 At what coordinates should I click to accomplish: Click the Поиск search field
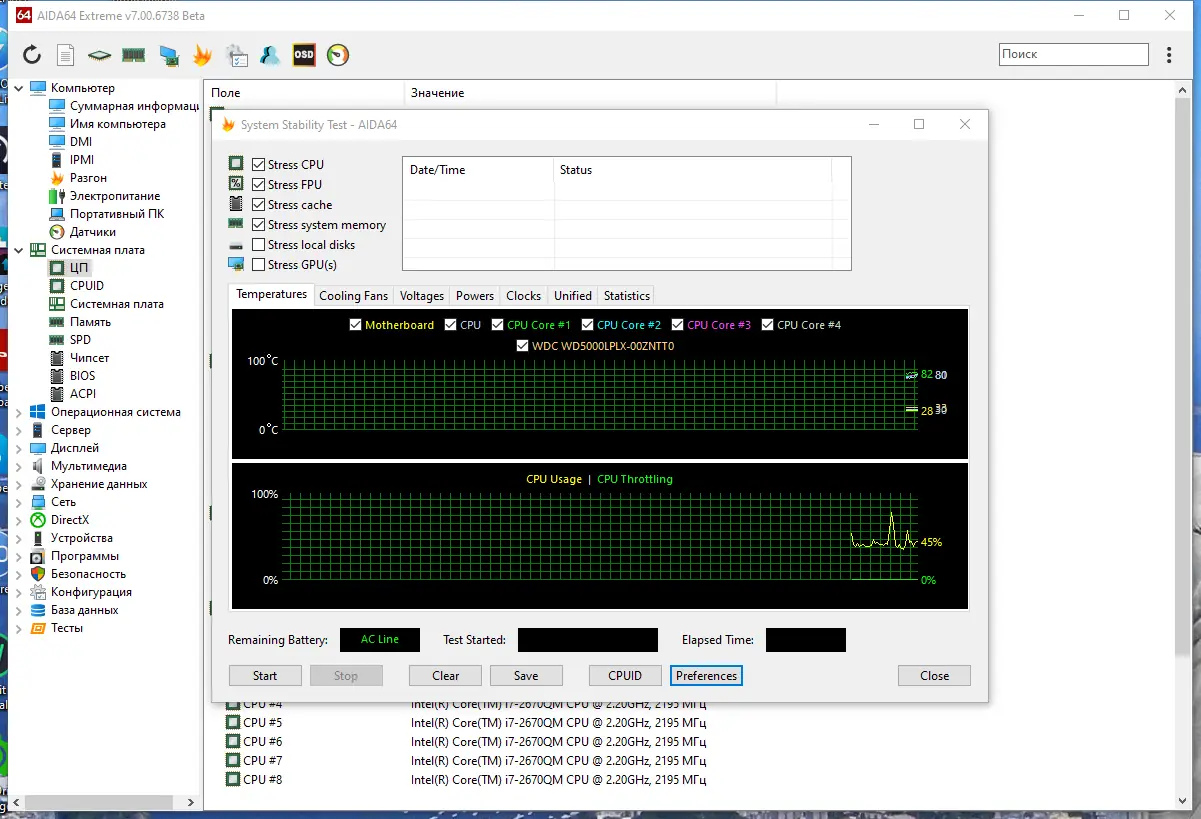[1074, 54]
